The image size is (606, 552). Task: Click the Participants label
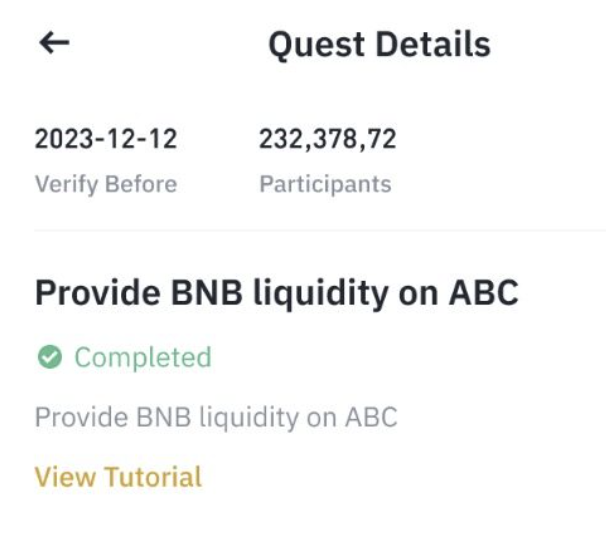point(325,184)
